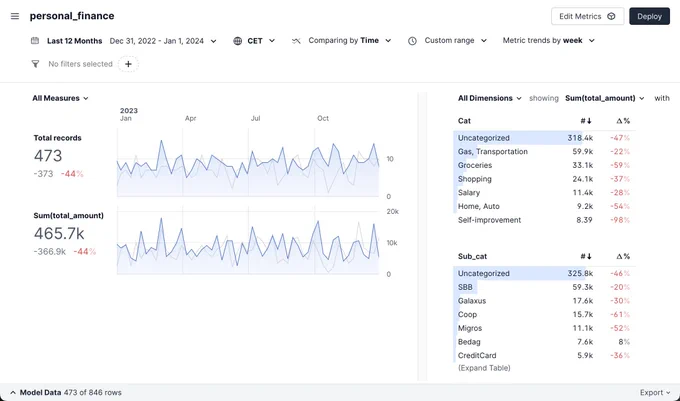Screen dimensions: 680x401
Task: Open the Sum(total_amount) measure selector dropdown
Action: point(605,98)
